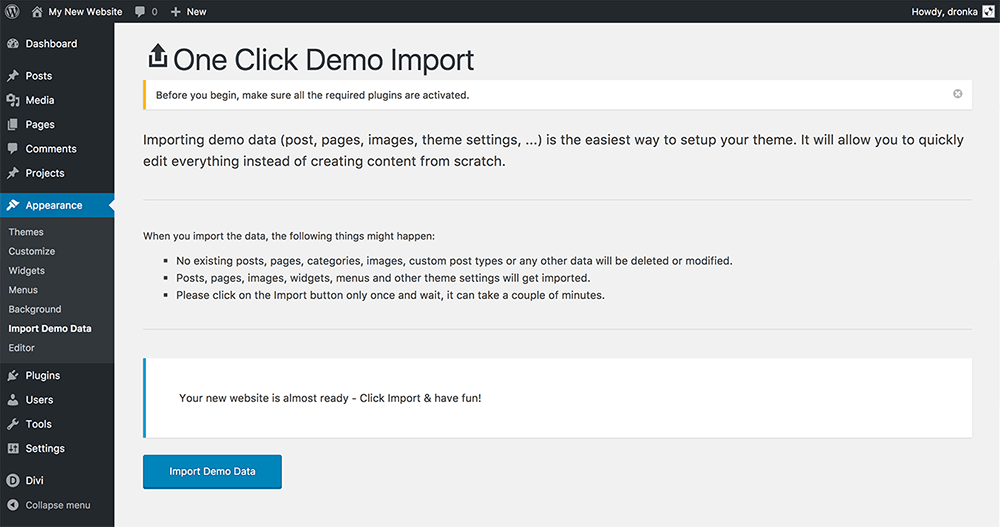The height and width of the screenshot is (527, 1000).
Task: Click the Pages icon in sidebar
Action: 13,124
